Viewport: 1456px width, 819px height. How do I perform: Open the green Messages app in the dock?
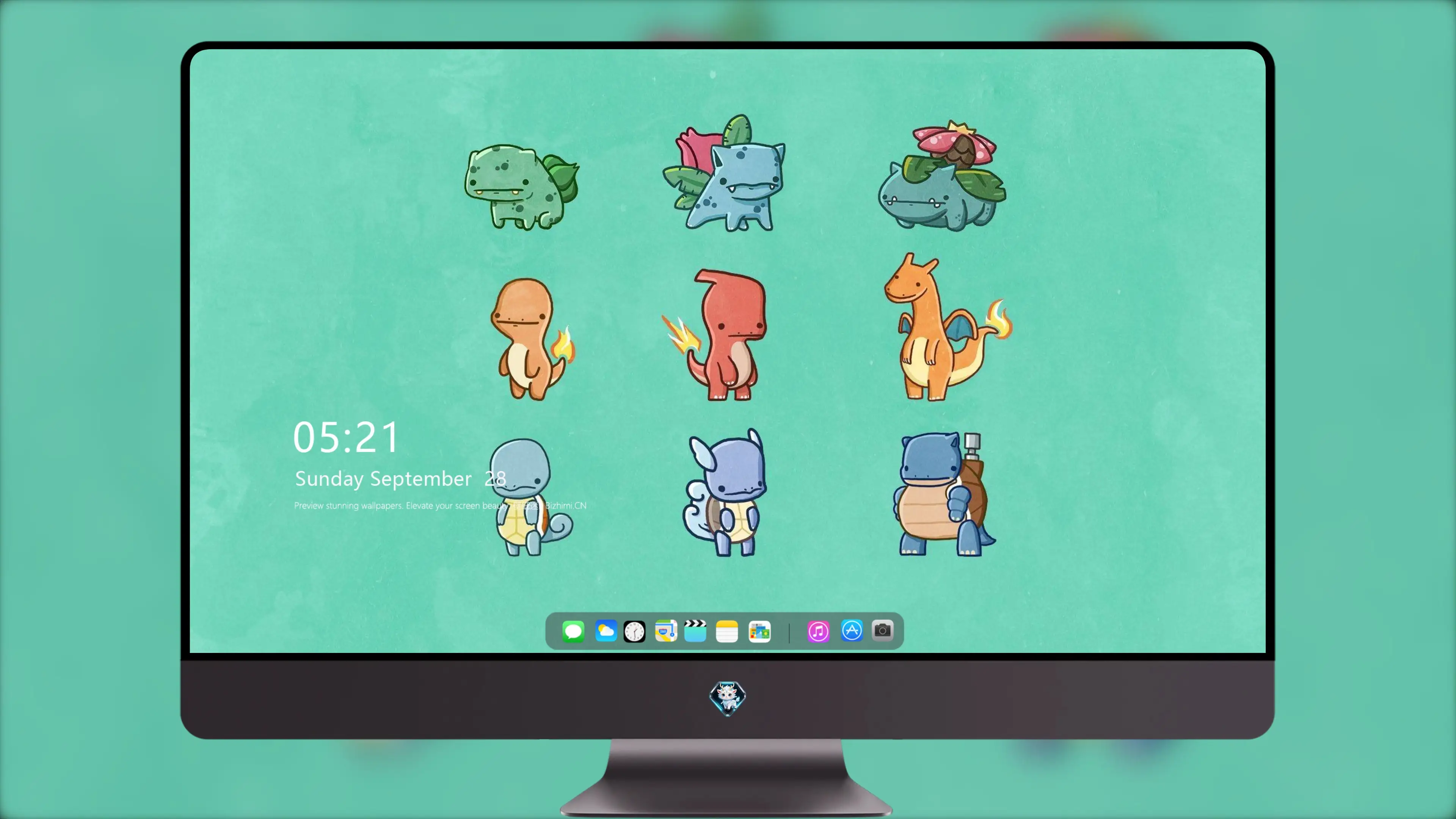pyautogui.click(x=573, y=631)
